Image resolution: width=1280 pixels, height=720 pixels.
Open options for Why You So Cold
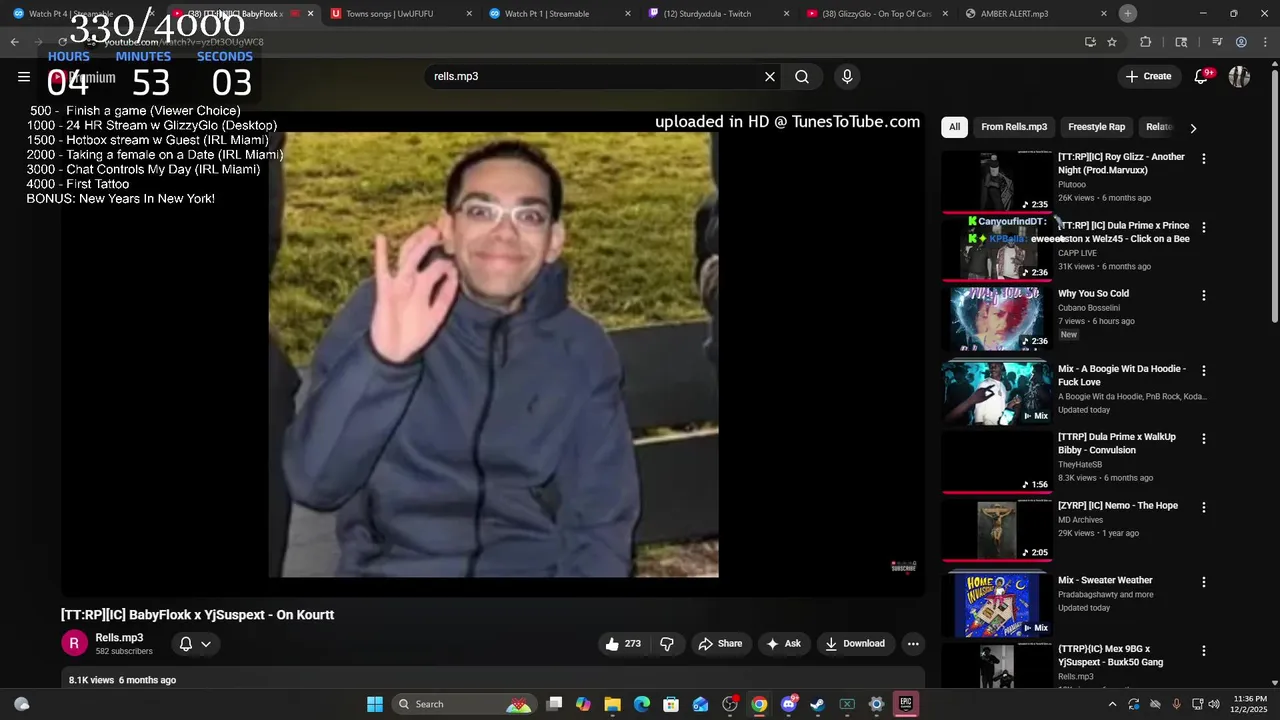coord(1204,296)
